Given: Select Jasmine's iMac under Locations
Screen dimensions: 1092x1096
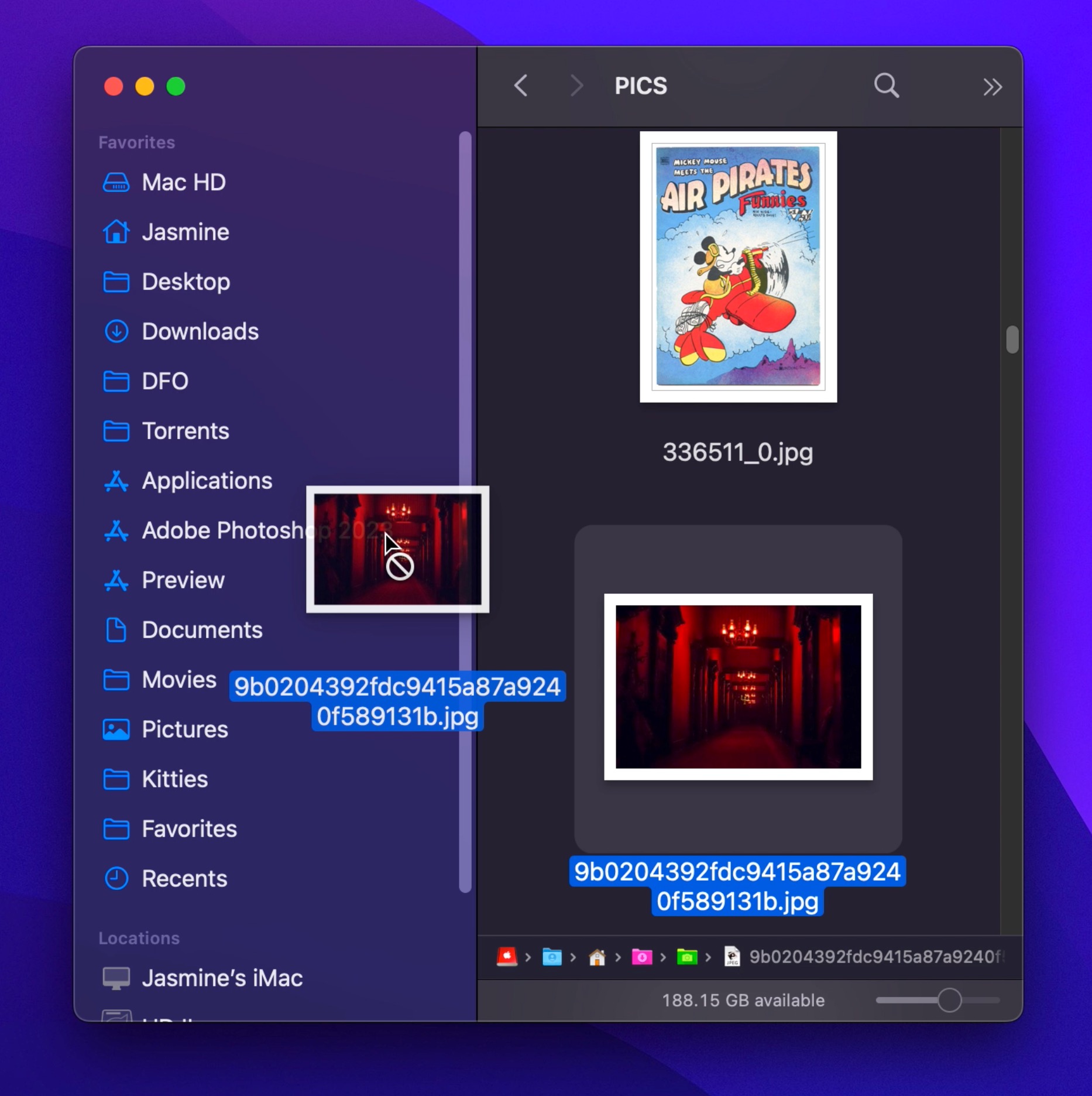Looking at the screenshot, I should [x=202, y=978].
